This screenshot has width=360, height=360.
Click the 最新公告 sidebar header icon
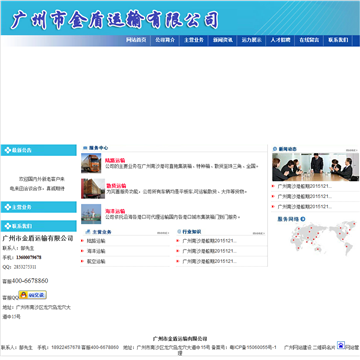[x=7, y=150]
